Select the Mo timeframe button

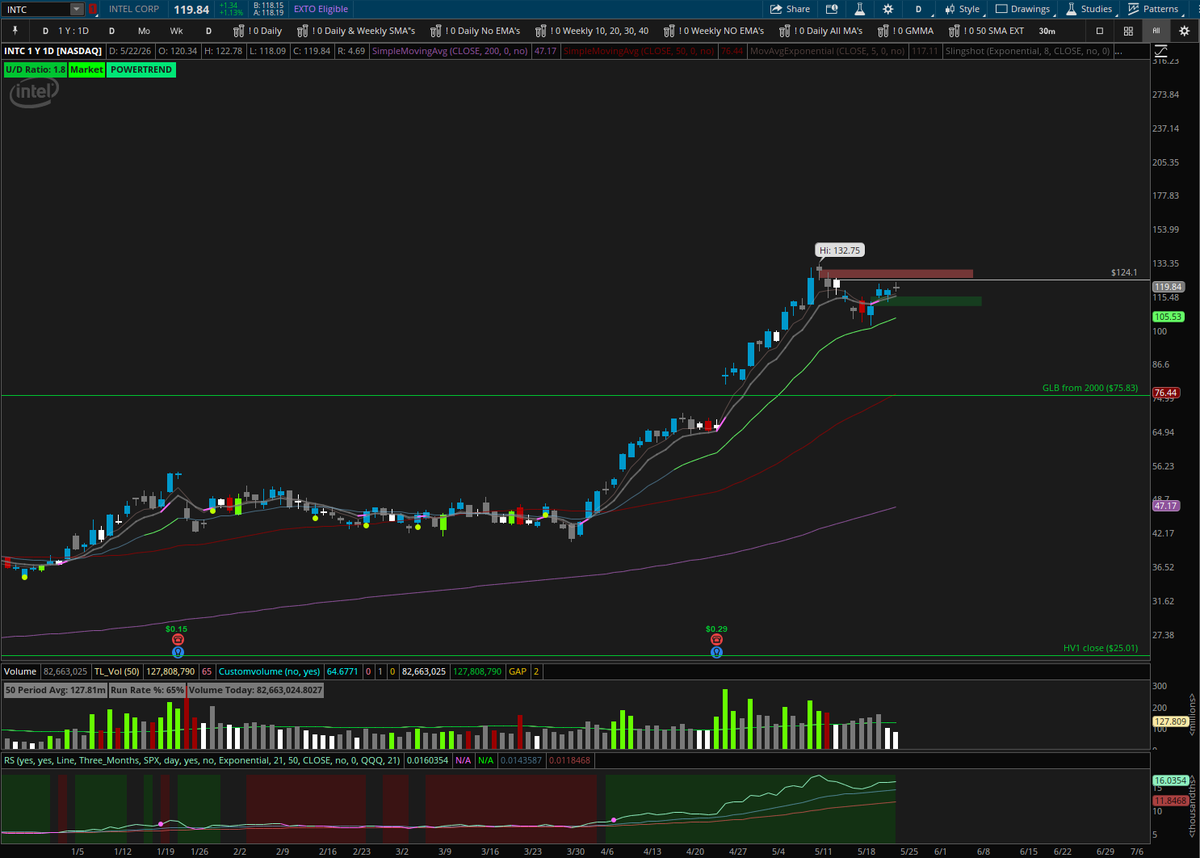pyautogui.click(x=144, y=31)
